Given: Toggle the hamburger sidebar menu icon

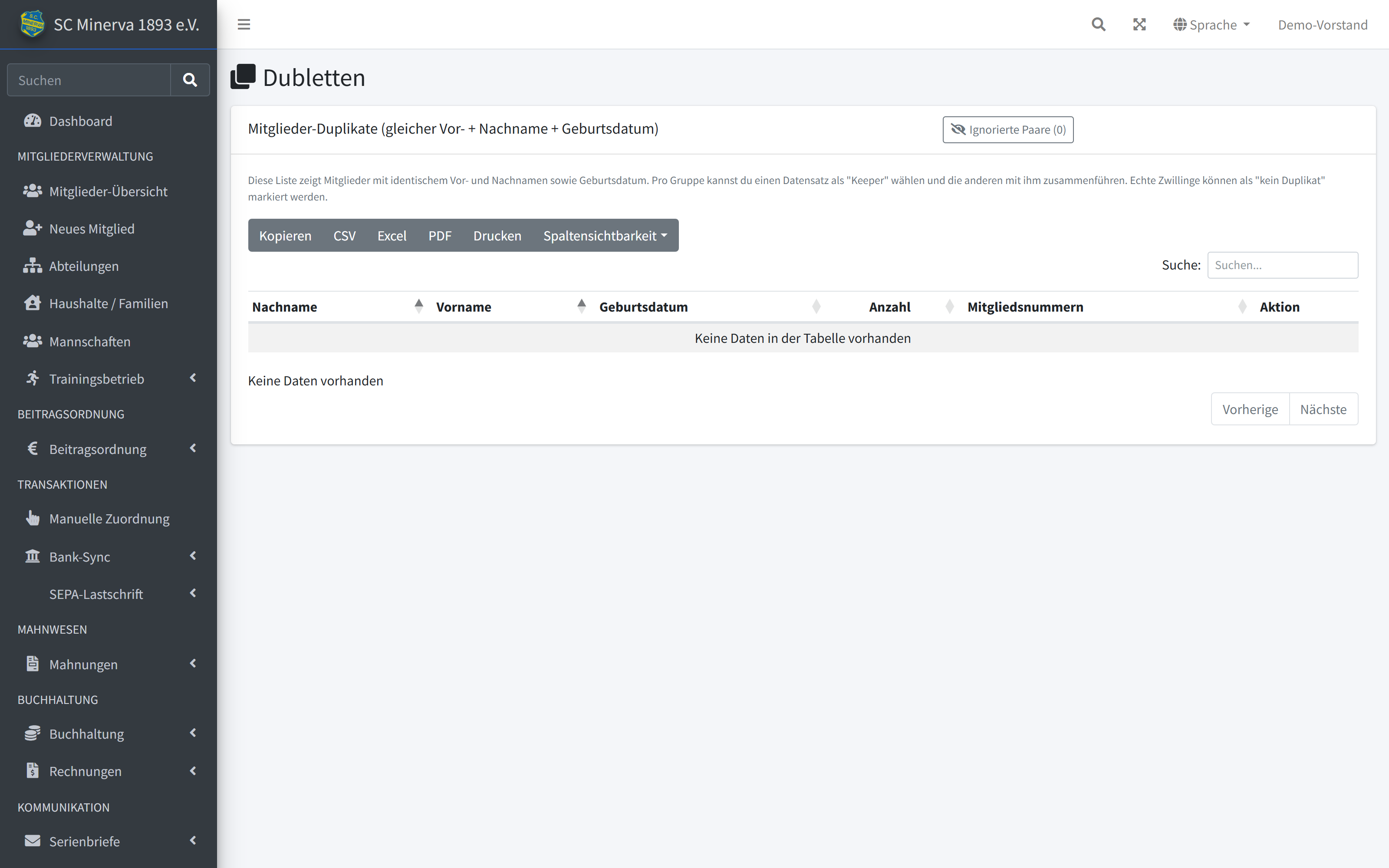Looking at the screenshot, I should point(244,25).
